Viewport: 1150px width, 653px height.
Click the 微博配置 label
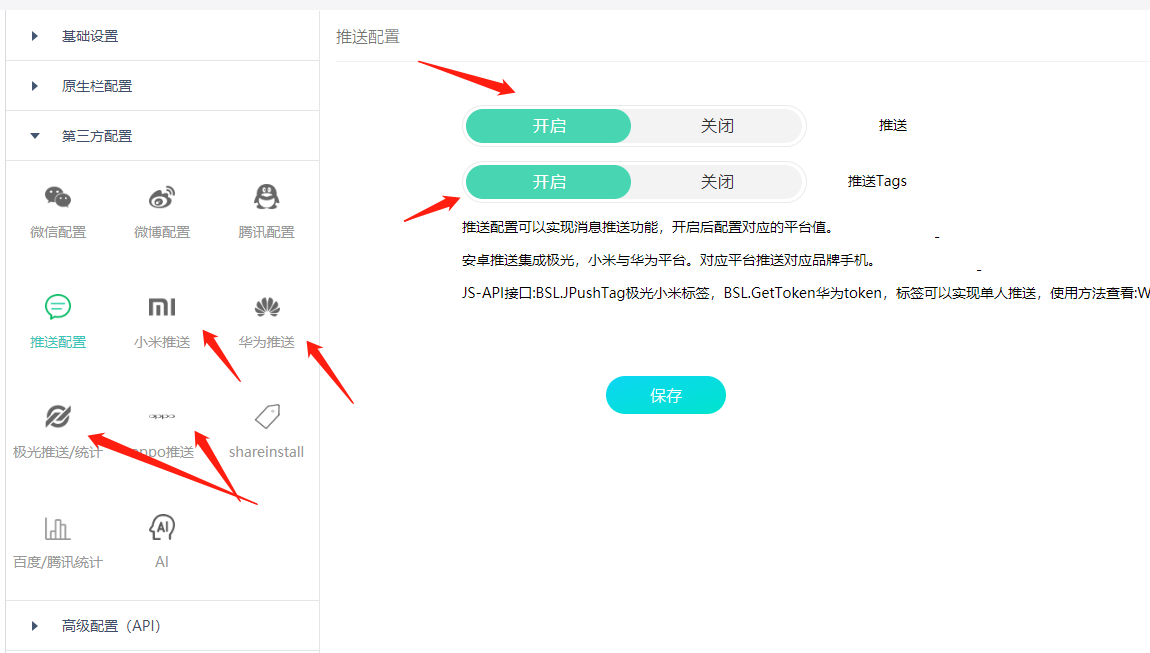click(x=162, y=232)
